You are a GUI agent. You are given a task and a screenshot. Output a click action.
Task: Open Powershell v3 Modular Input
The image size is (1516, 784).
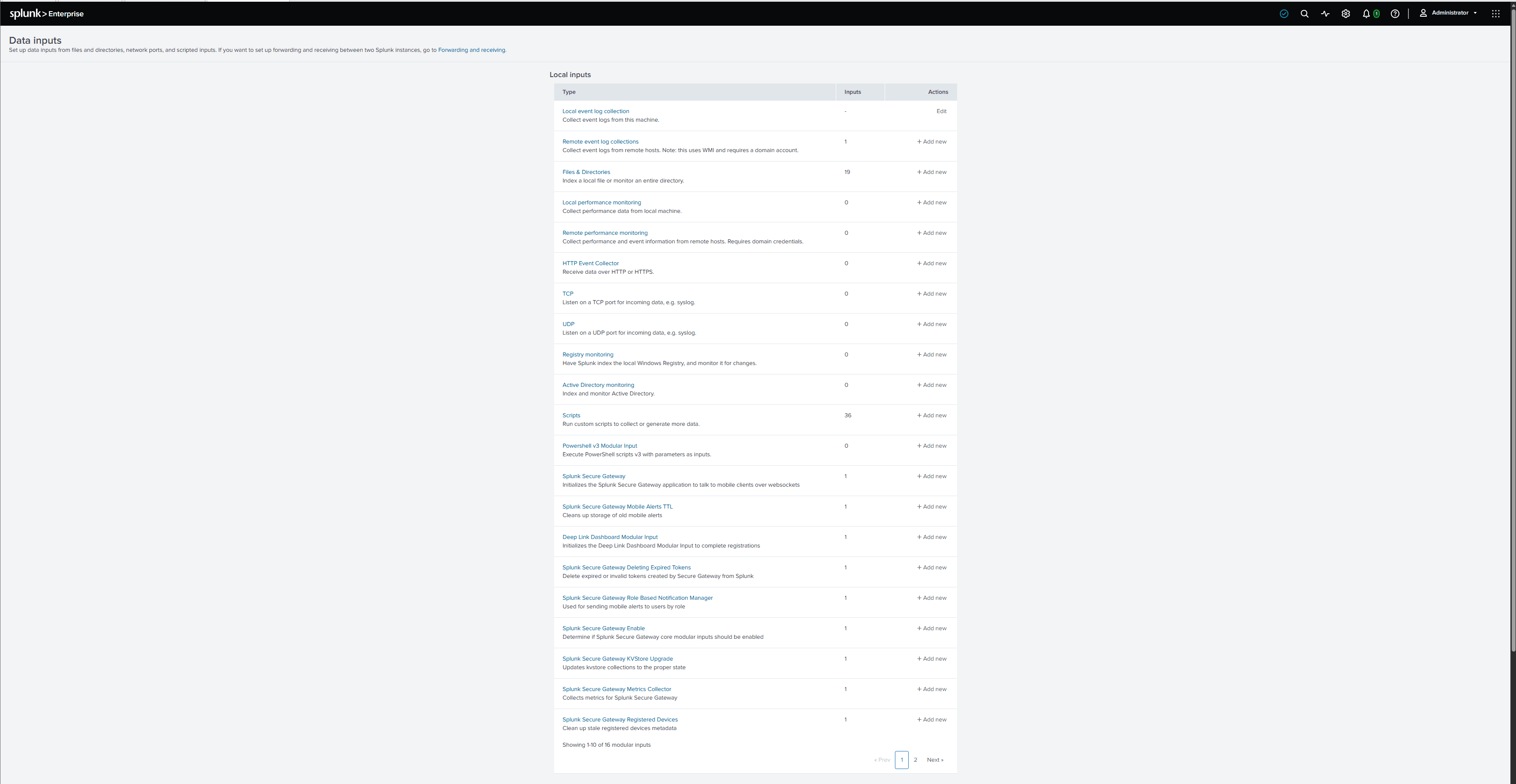coord(599,446)
